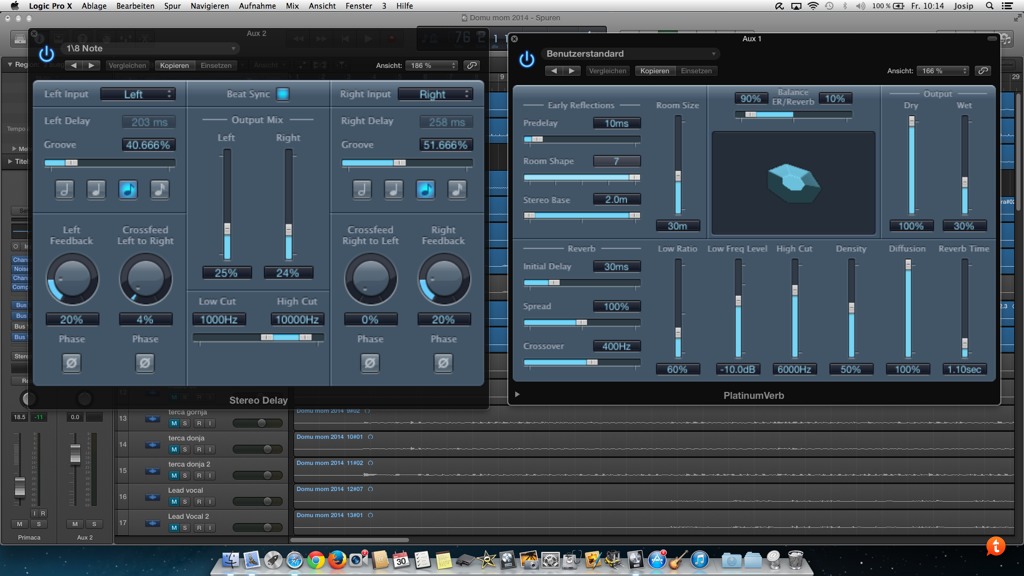Viewport: 1024px width, 576px height.
Task: Click Kopieren in the PlatinumVerb window
Action: tap(654, 71)
